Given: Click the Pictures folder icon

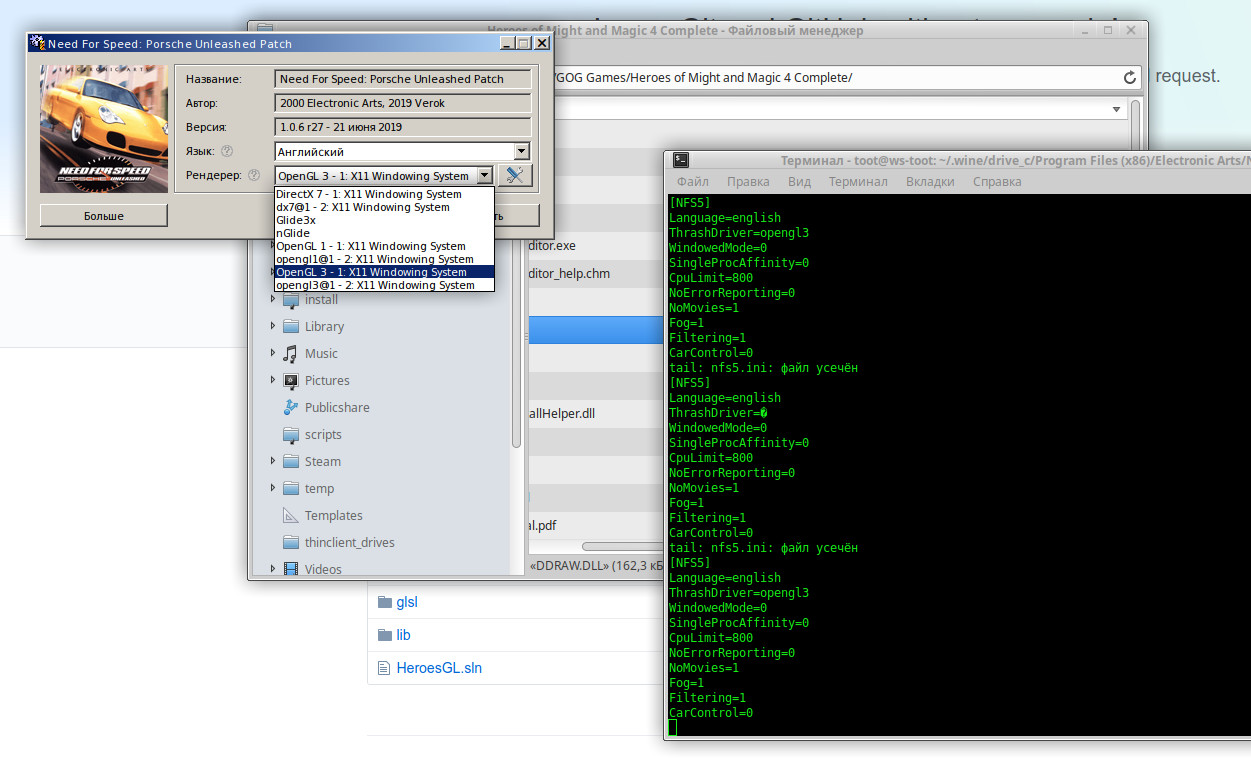Looking at the screenshot, I should tap(290, 381).
